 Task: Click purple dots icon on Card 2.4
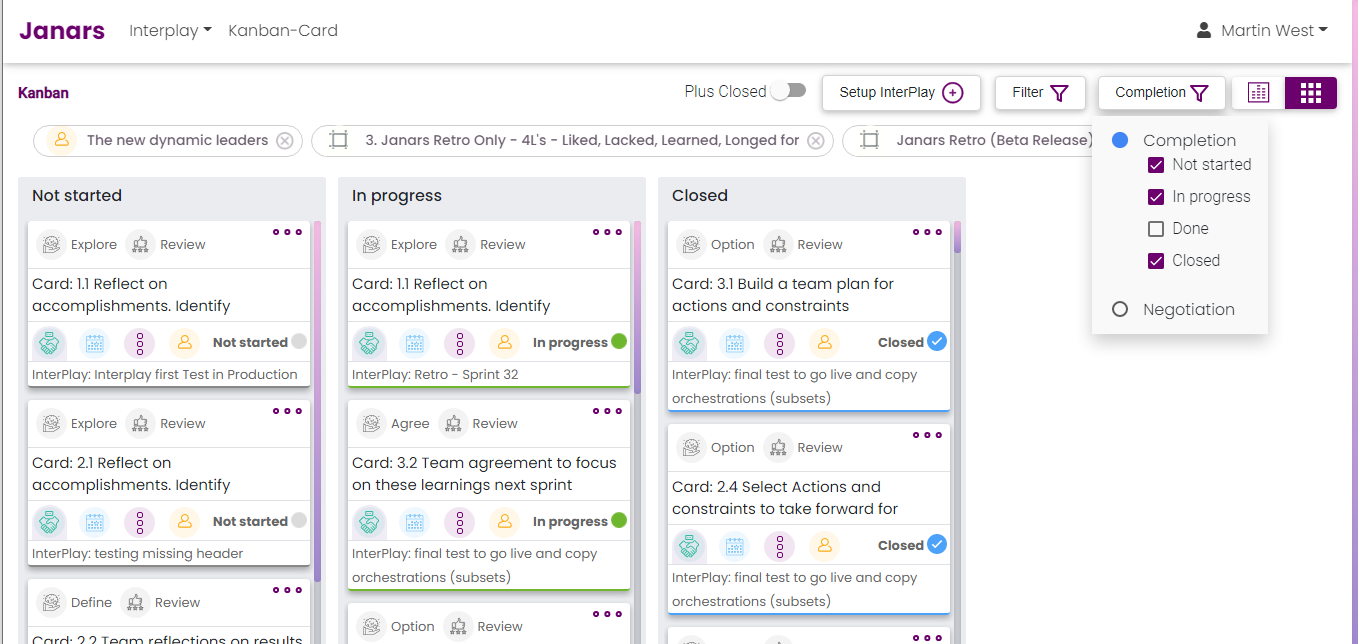779,546
